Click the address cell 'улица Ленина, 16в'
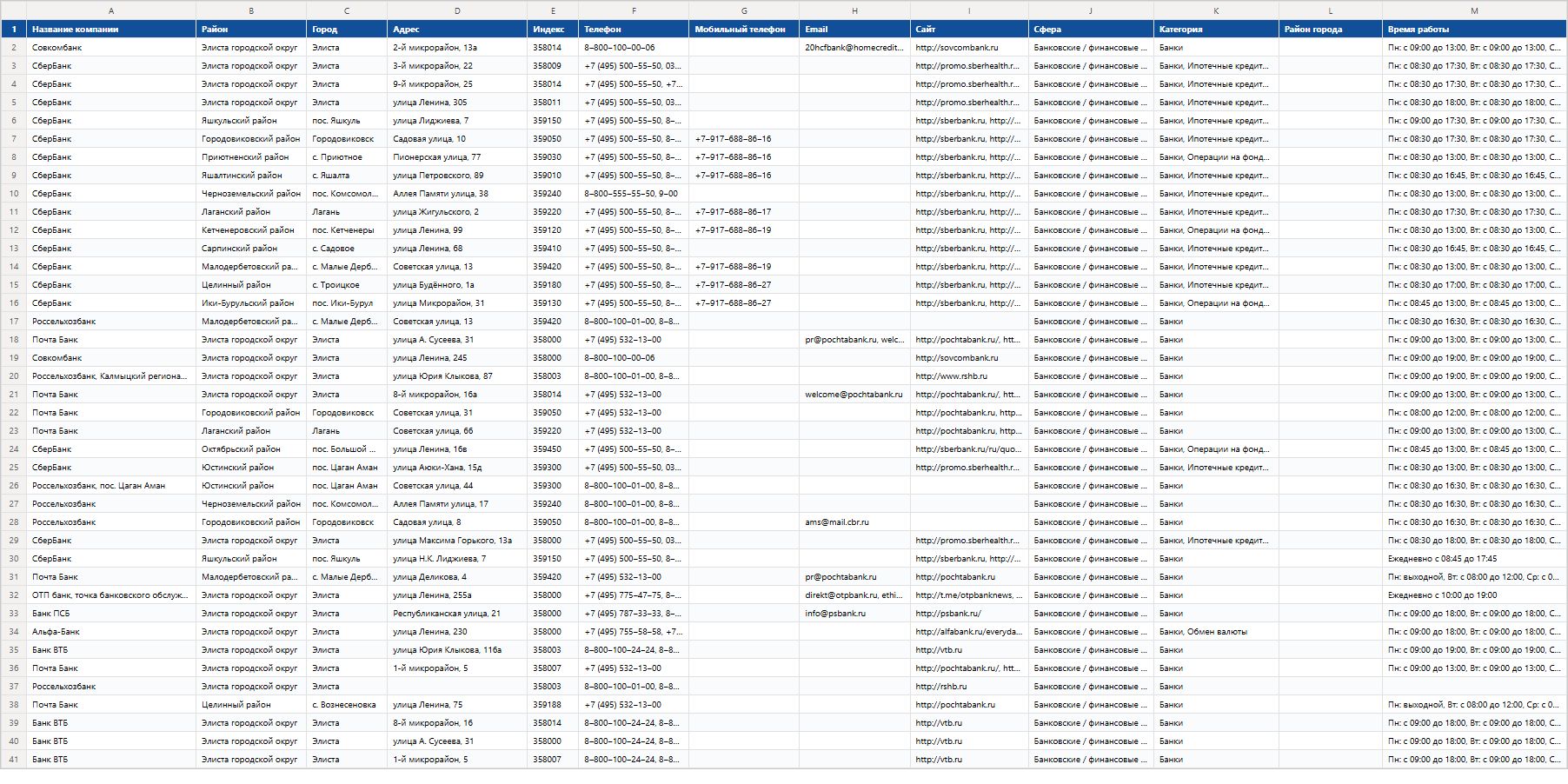The height and width of the screenshot is (784, 1568). [x=457, y=449]
